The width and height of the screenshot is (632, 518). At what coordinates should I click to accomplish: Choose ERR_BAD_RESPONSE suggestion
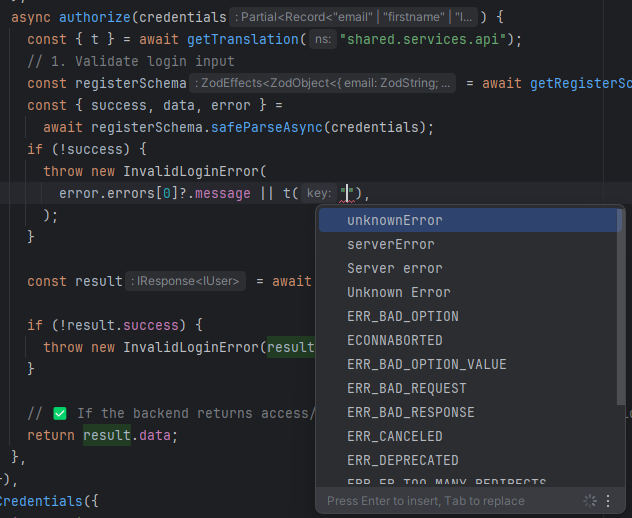(468, 412)
